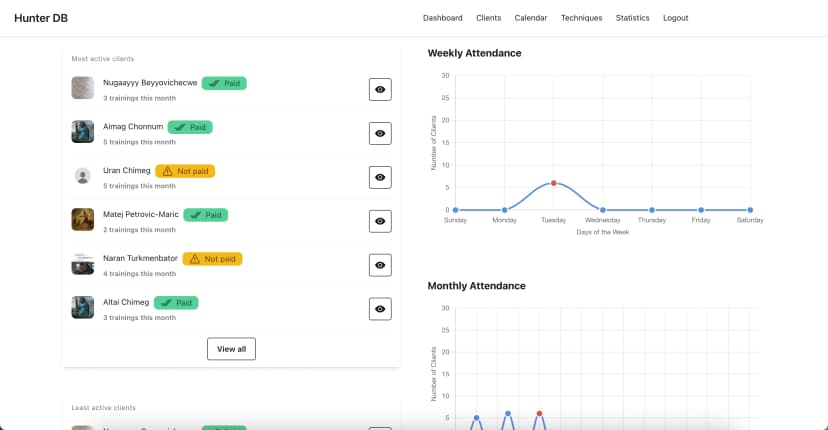Click Naran Turkmenbator's avatar image
Screen dimensions: 828x430
coord(83,264)
